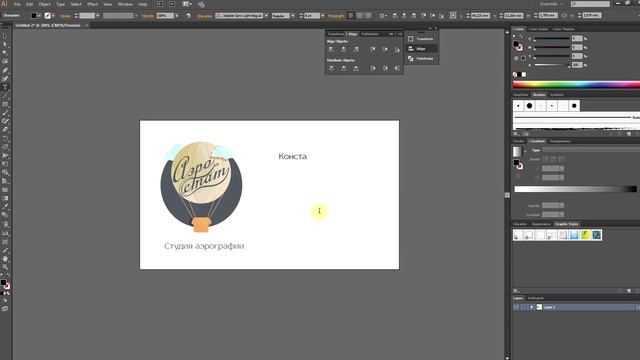Viewport: 640px width, 360px height.
Task: Switch to the Pathfinder tab
Action: [370, 34]
